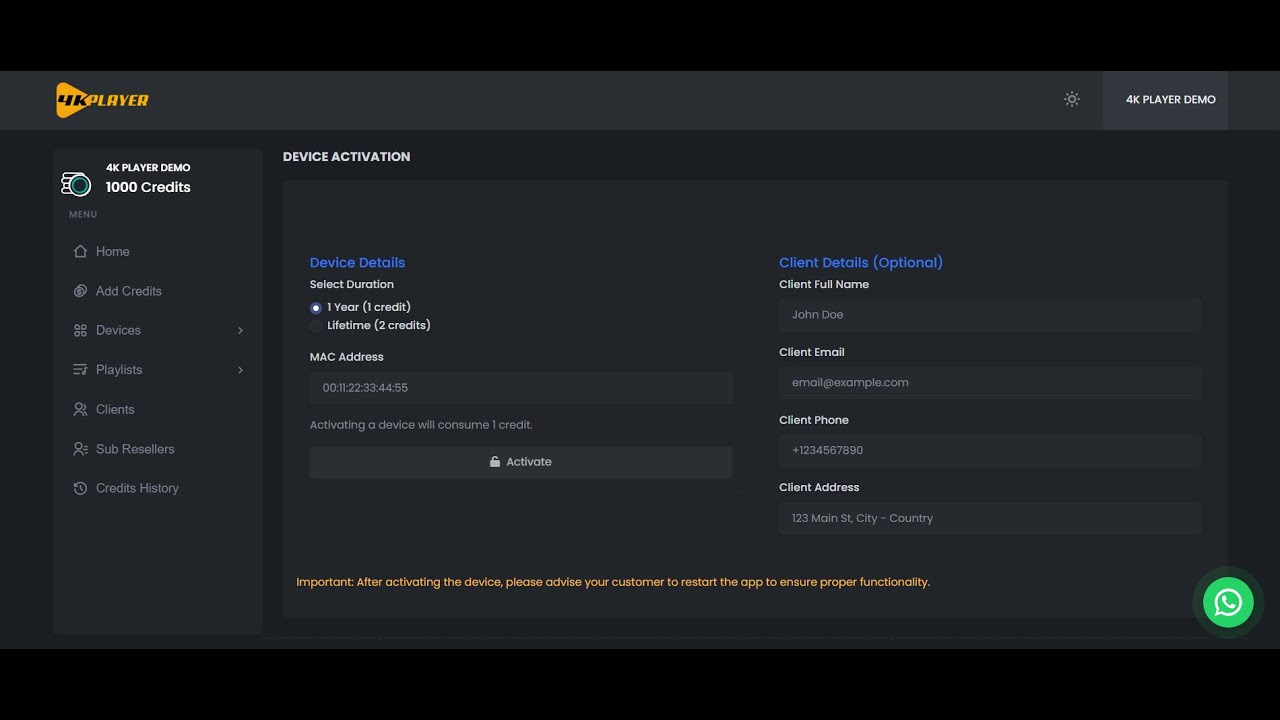Select the 1 Year (1 credit) option
The height and width of the screenshot is (720, 1280).
pyautogui.click(x=316, y=308)
